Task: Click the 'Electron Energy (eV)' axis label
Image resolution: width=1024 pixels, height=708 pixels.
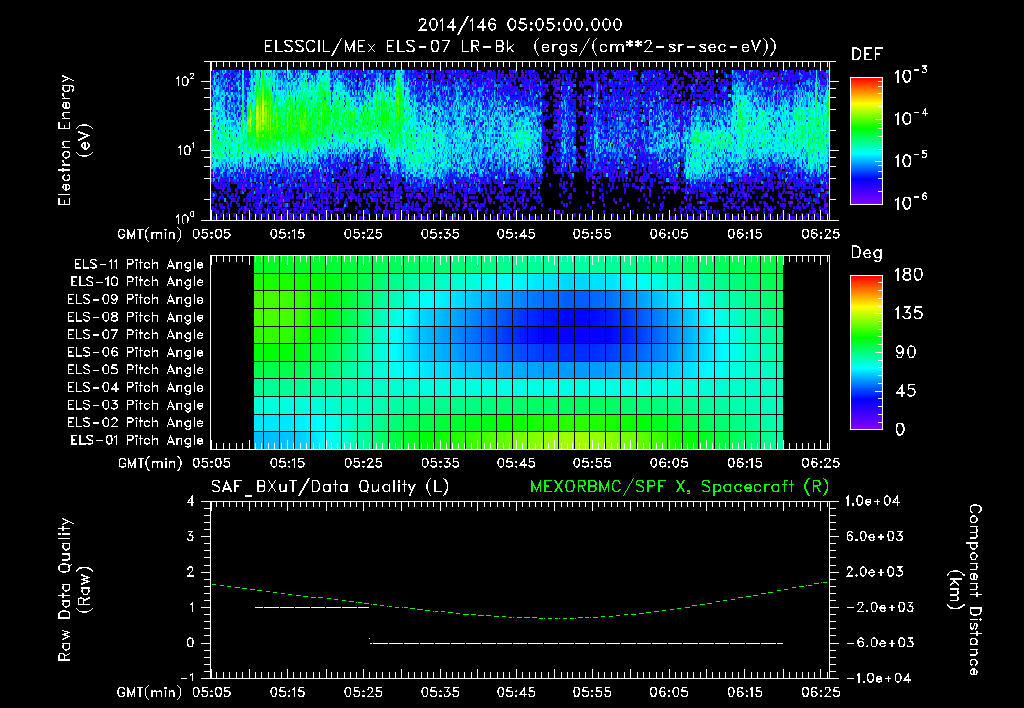Action: pos(74,140)
